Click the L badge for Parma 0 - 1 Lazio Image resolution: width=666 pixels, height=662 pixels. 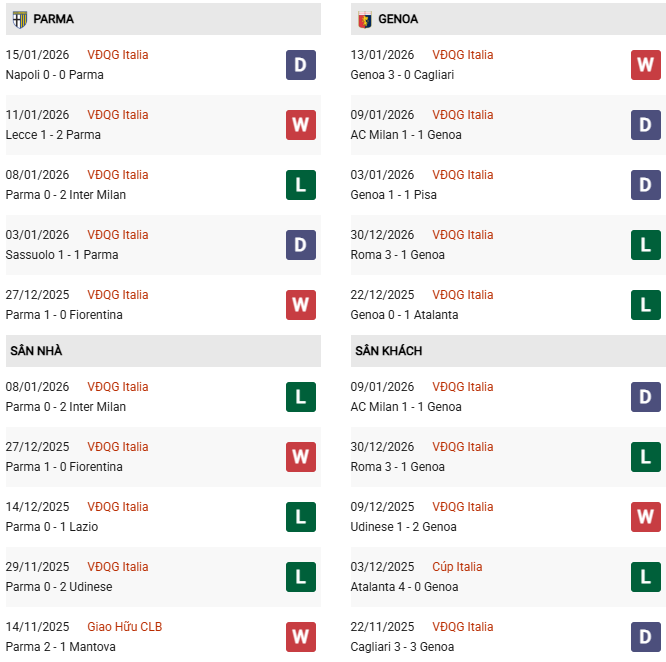click(x=301, y=517)
